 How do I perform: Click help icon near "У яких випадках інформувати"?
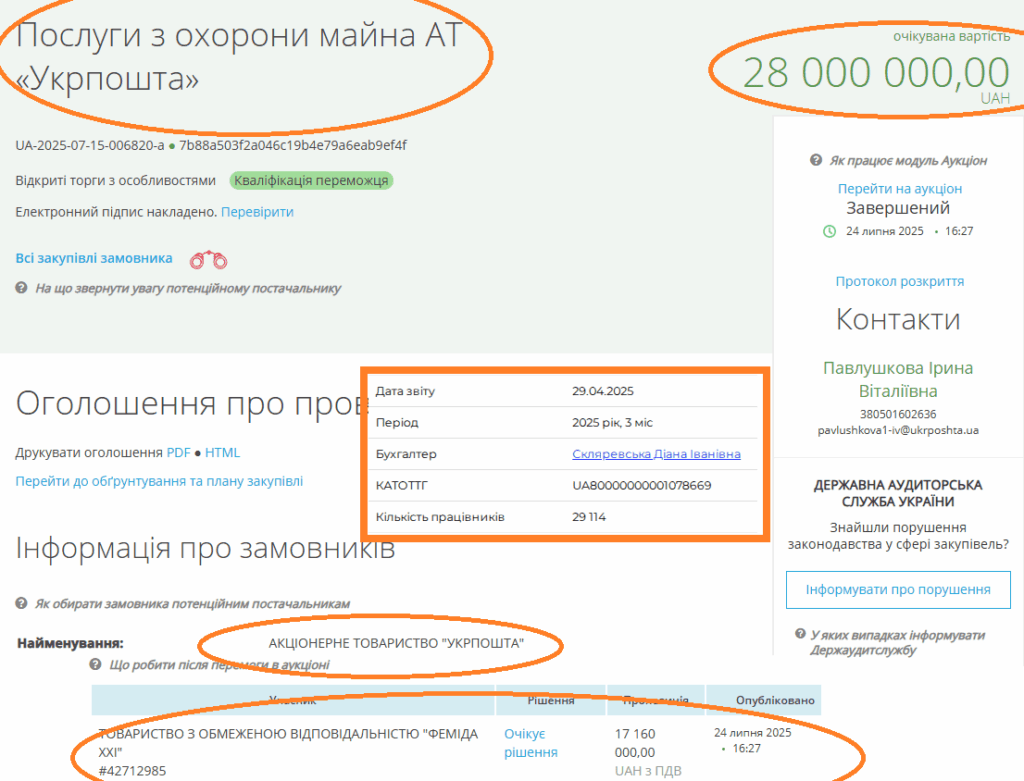pos(800,635)
